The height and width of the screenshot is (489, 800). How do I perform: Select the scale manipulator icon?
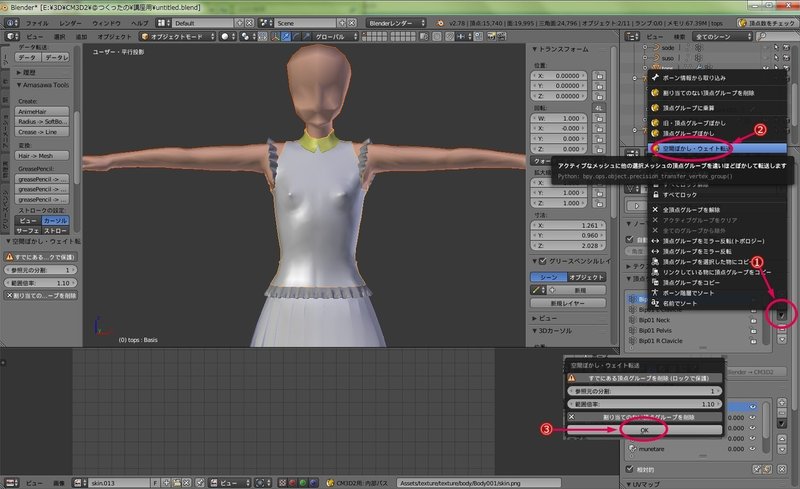(x=307, y=37)
